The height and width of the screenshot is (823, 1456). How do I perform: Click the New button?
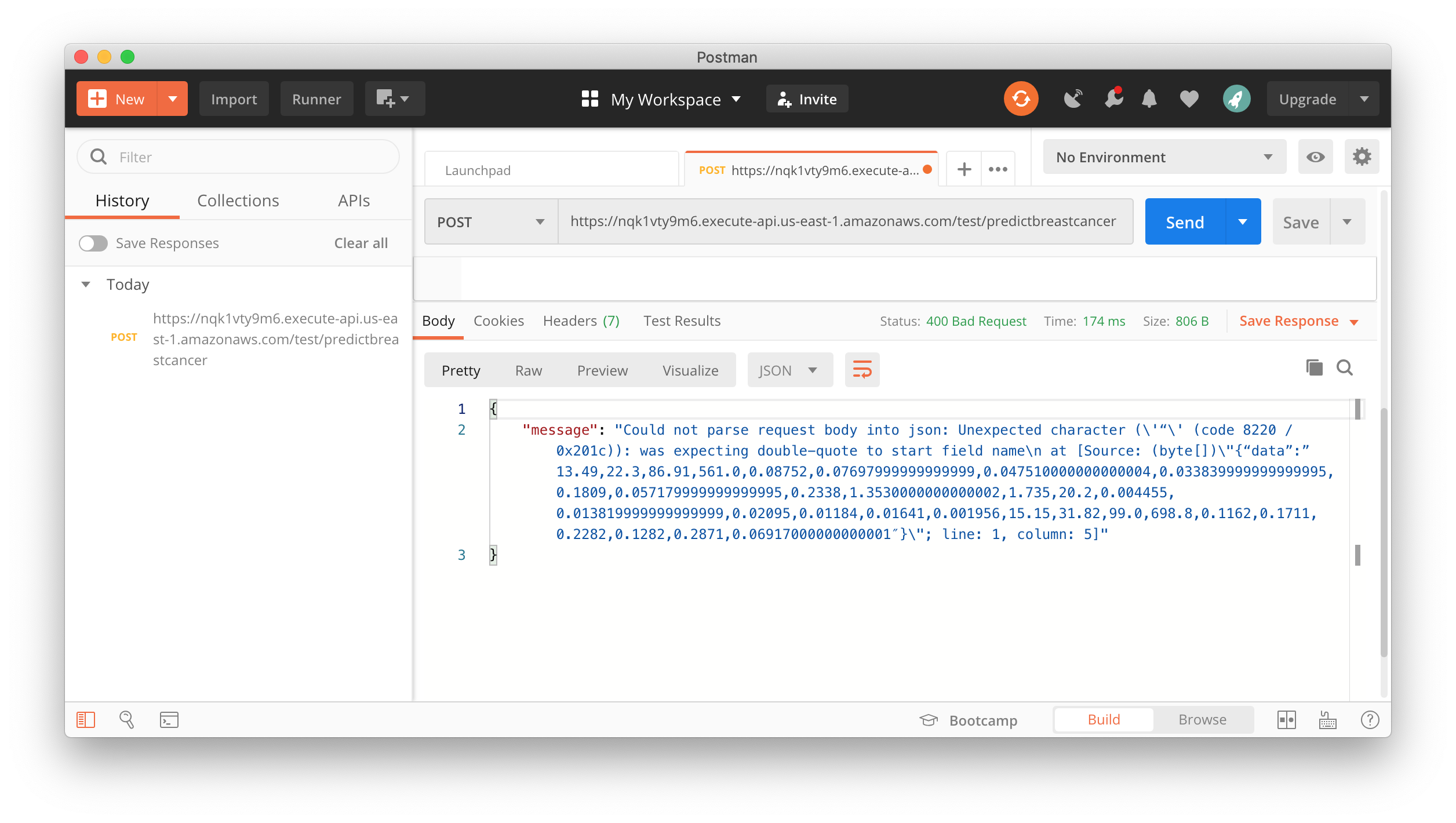coord(117,99)
